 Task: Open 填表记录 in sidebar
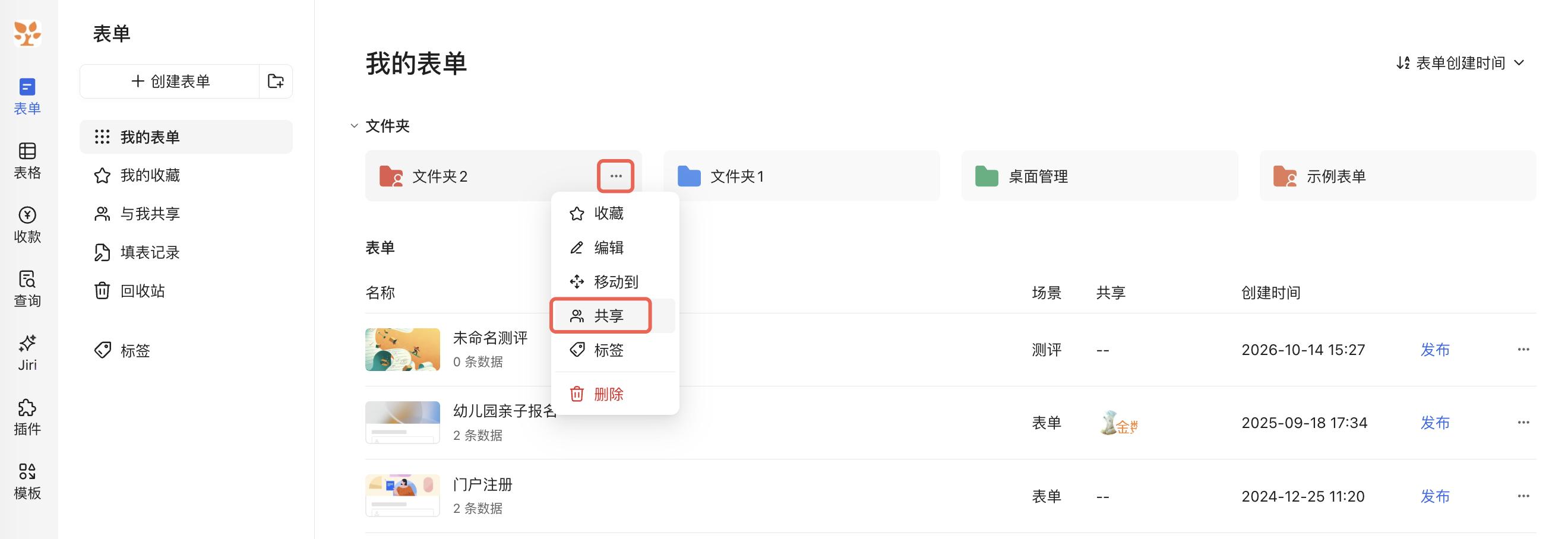tap(186, 252)
